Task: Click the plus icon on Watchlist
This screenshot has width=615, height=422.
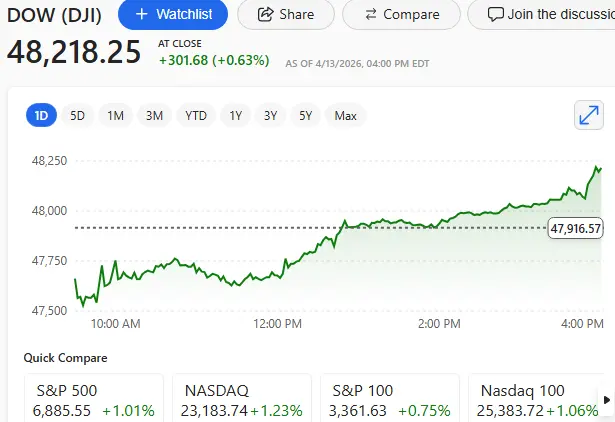Action: tap(141, 15)
